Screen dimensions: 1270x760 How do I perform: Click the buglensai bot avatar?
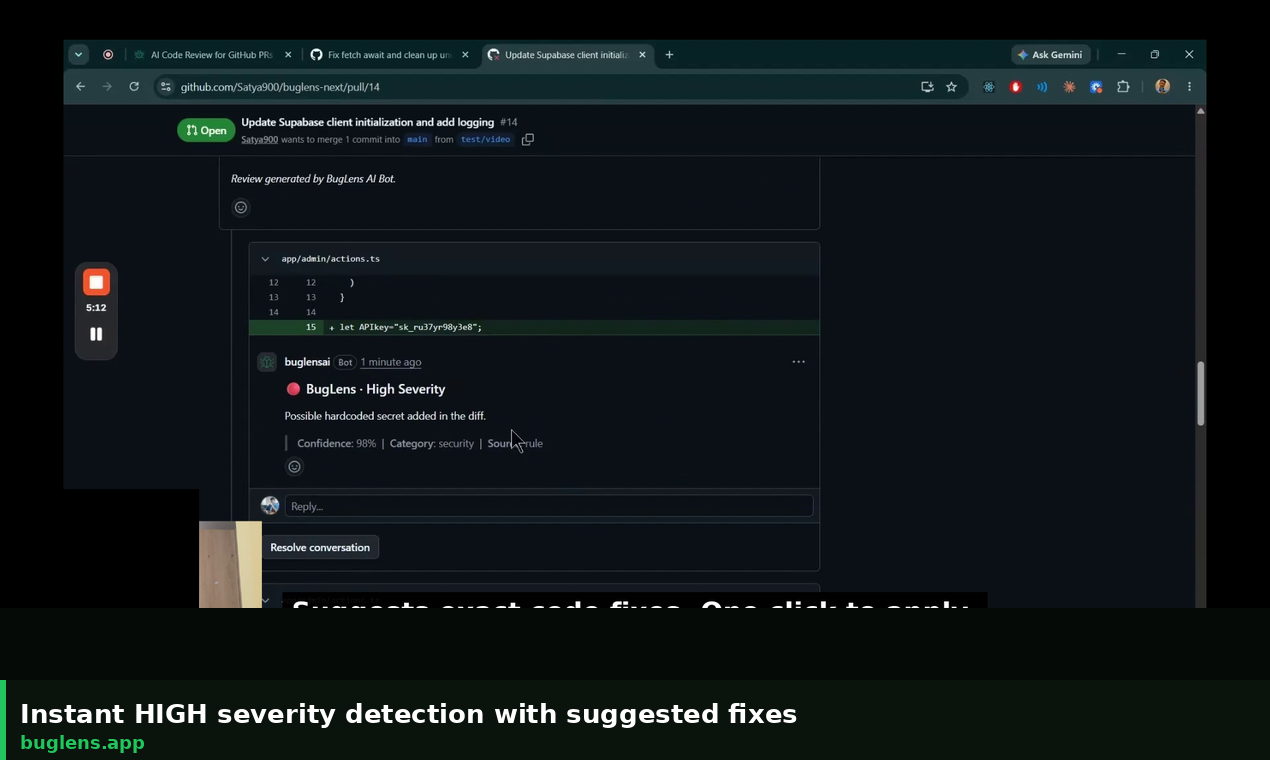click(x=267, y=362)
